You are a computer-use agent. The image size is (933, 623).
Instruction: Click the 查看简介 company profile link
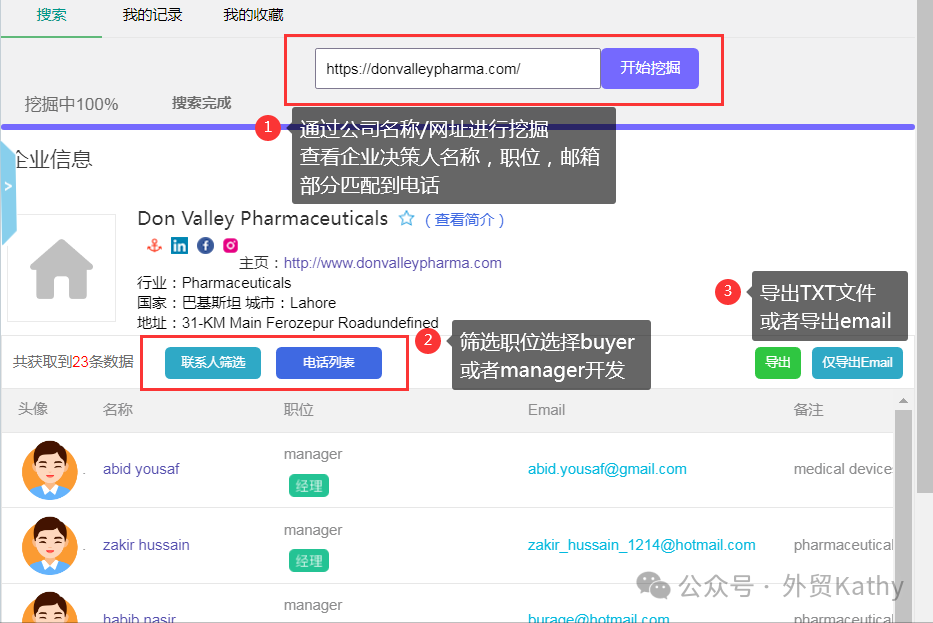click(x=464, y=219)
